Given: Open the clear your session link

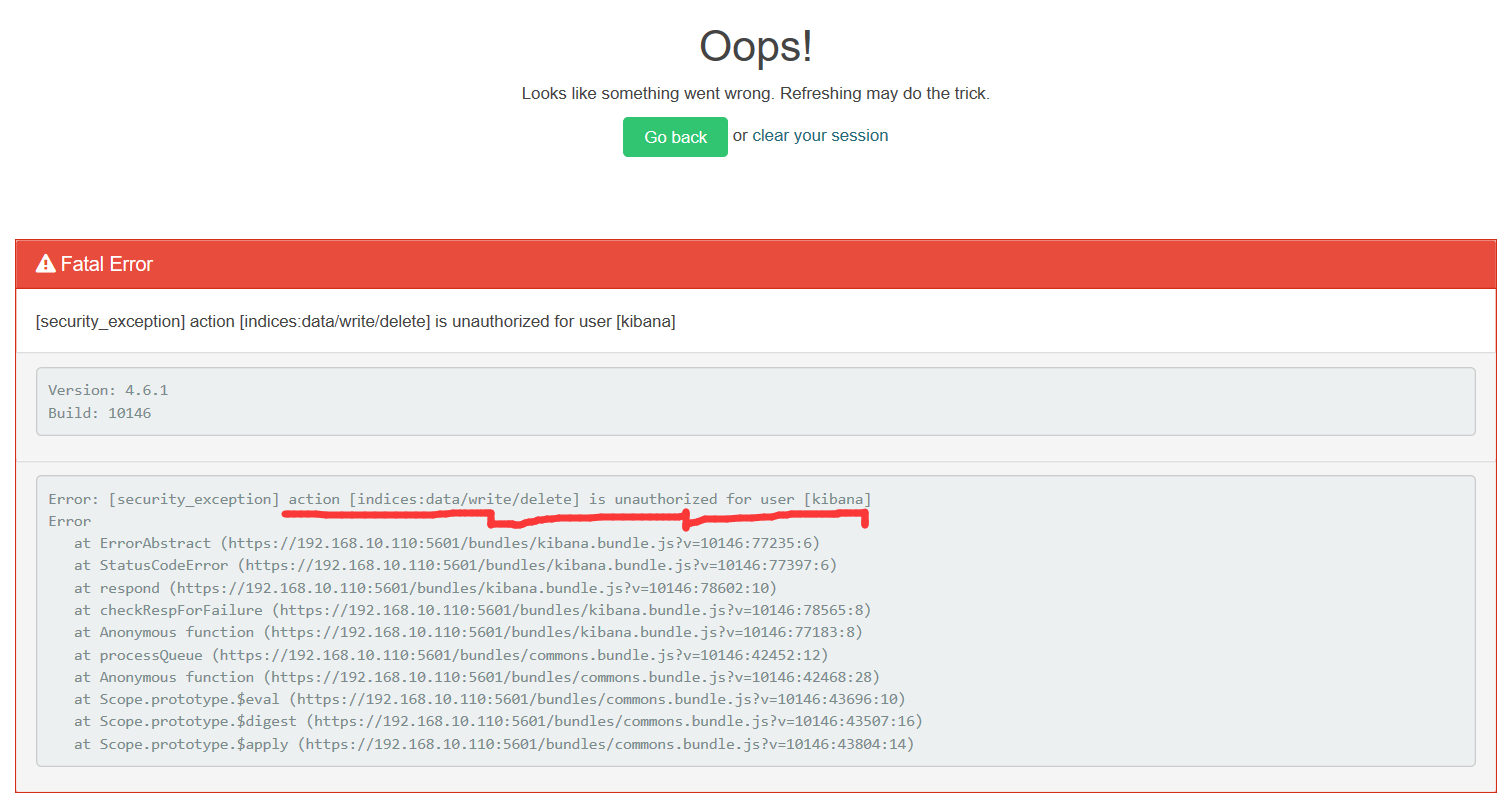Looking at the screenshot, I should (820, 135).
